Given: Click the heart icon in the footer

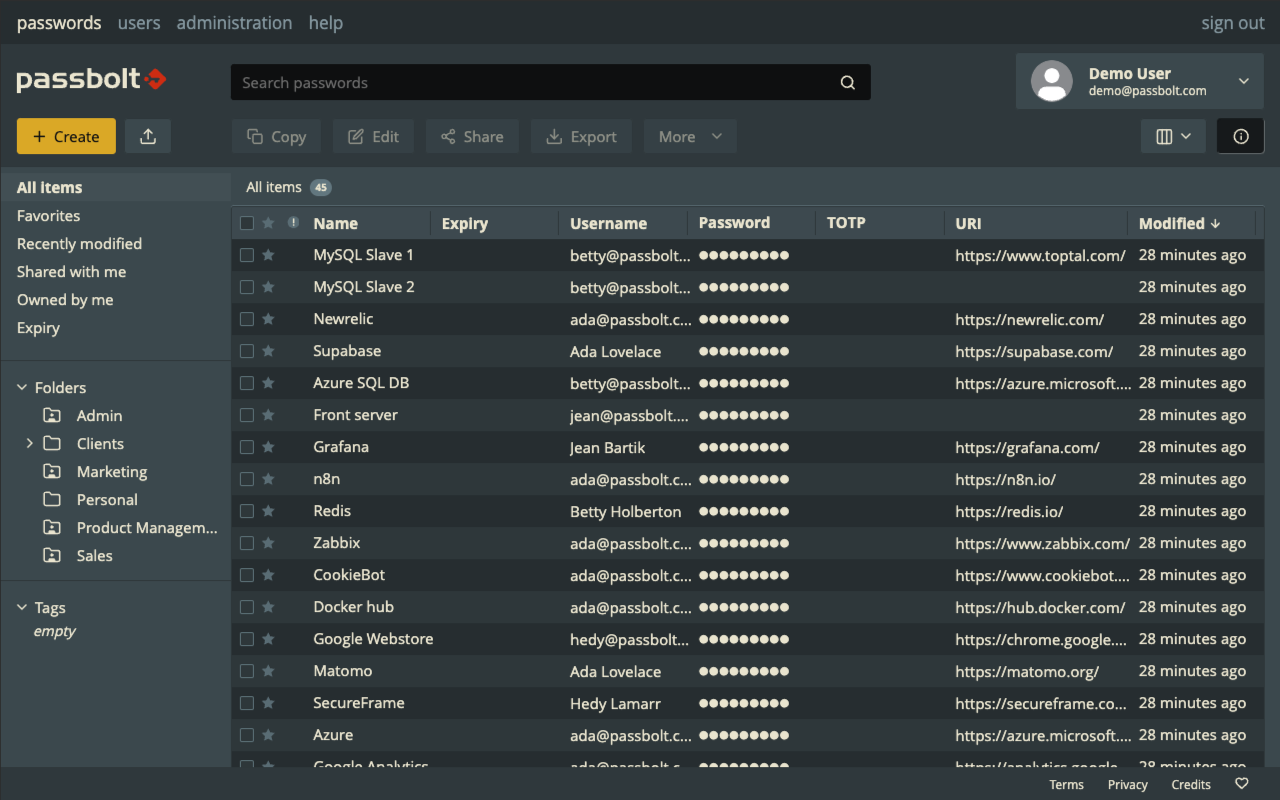Looking at the screenshot, I should pos(1241,784).
